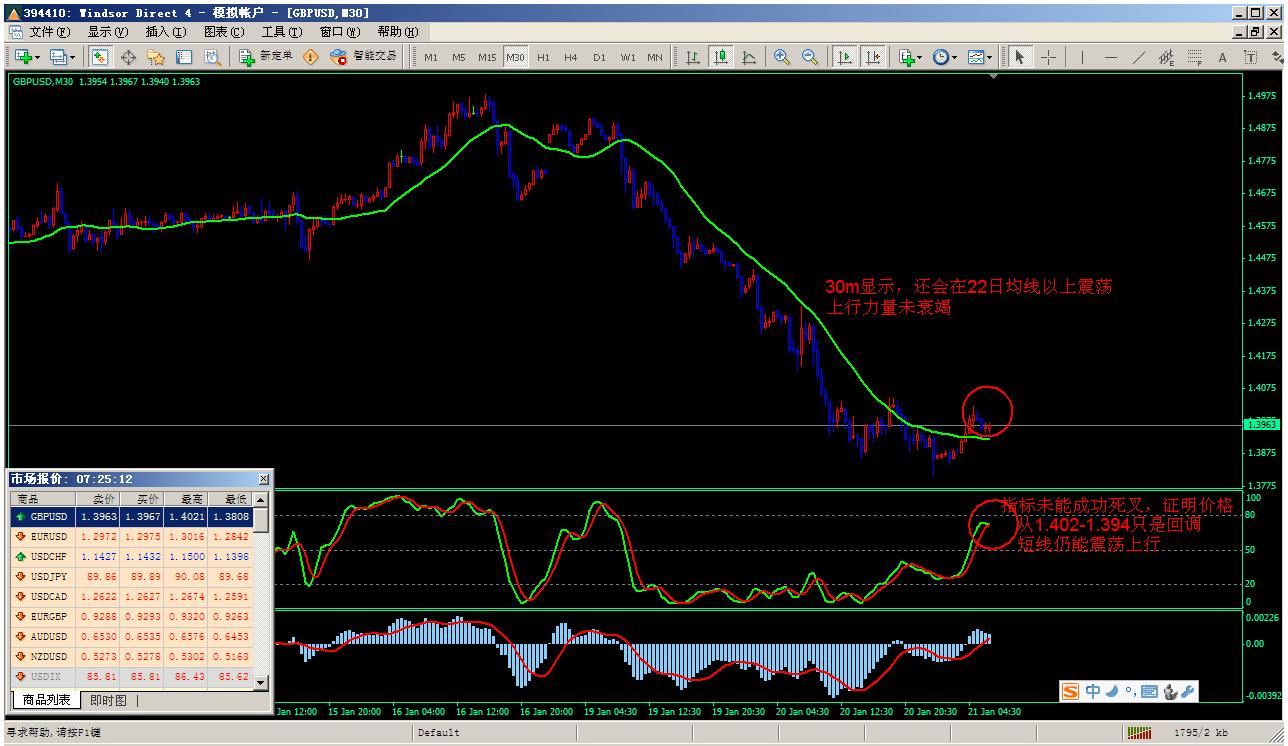Click the Sogou input method S icon
The image size is (1288, 746).
[1071, 691]
